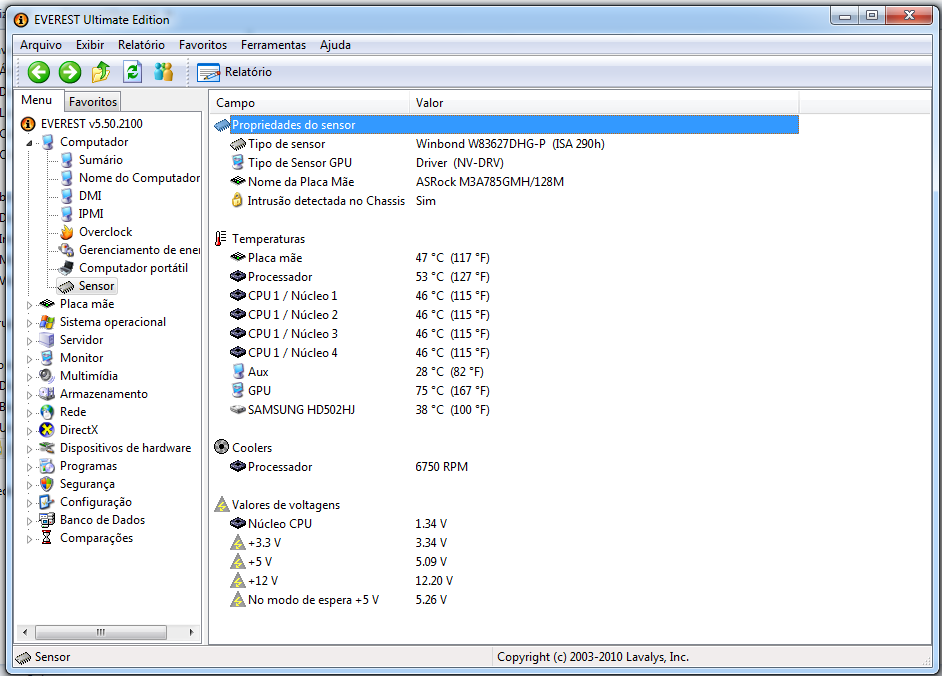Click the Valor column header
The image size is (942, 676).
[604, 103]
